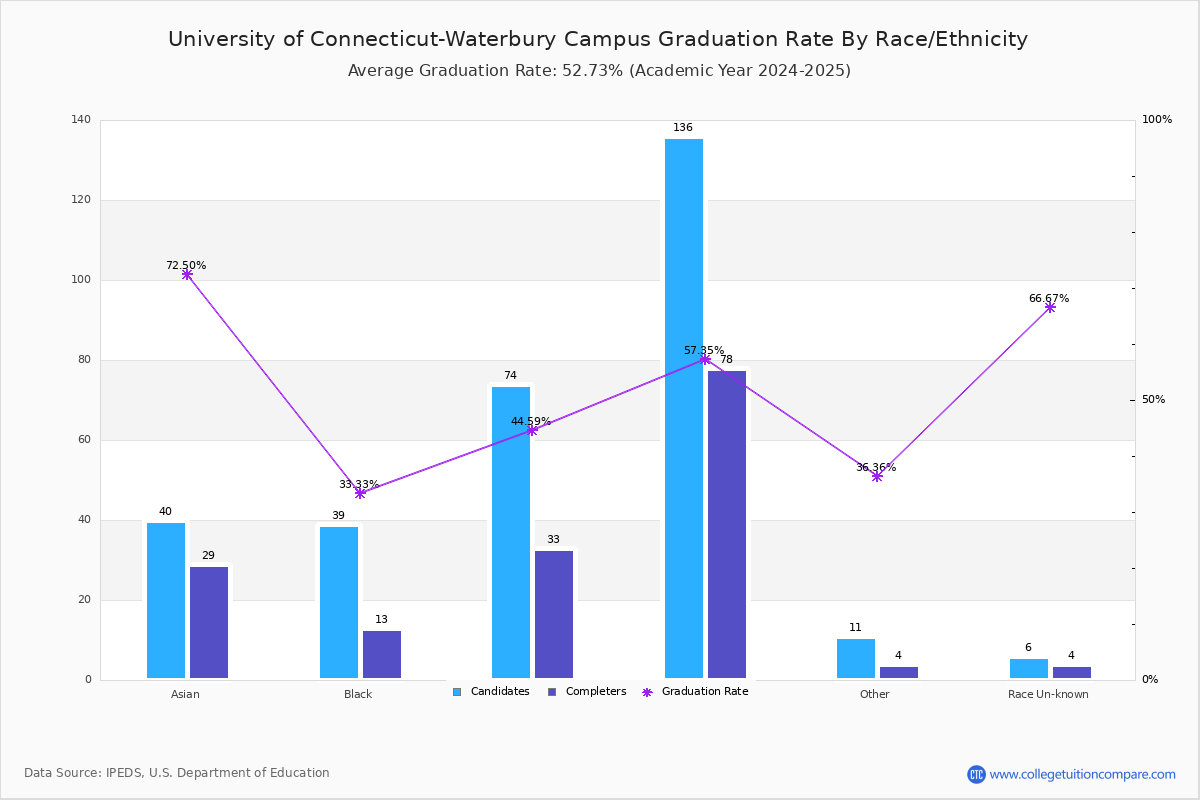Image resolution: width=1200 pixels, height=800 pixels.
Task: Click the CTC logo icon
Action: [x=976, y=774]
